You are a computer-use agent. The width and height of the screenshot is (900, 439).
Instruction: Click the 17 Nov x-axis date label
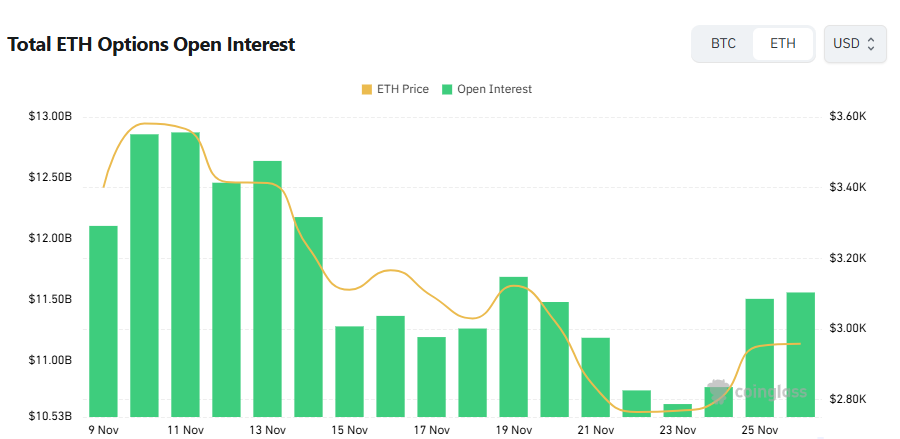(432, 430)
